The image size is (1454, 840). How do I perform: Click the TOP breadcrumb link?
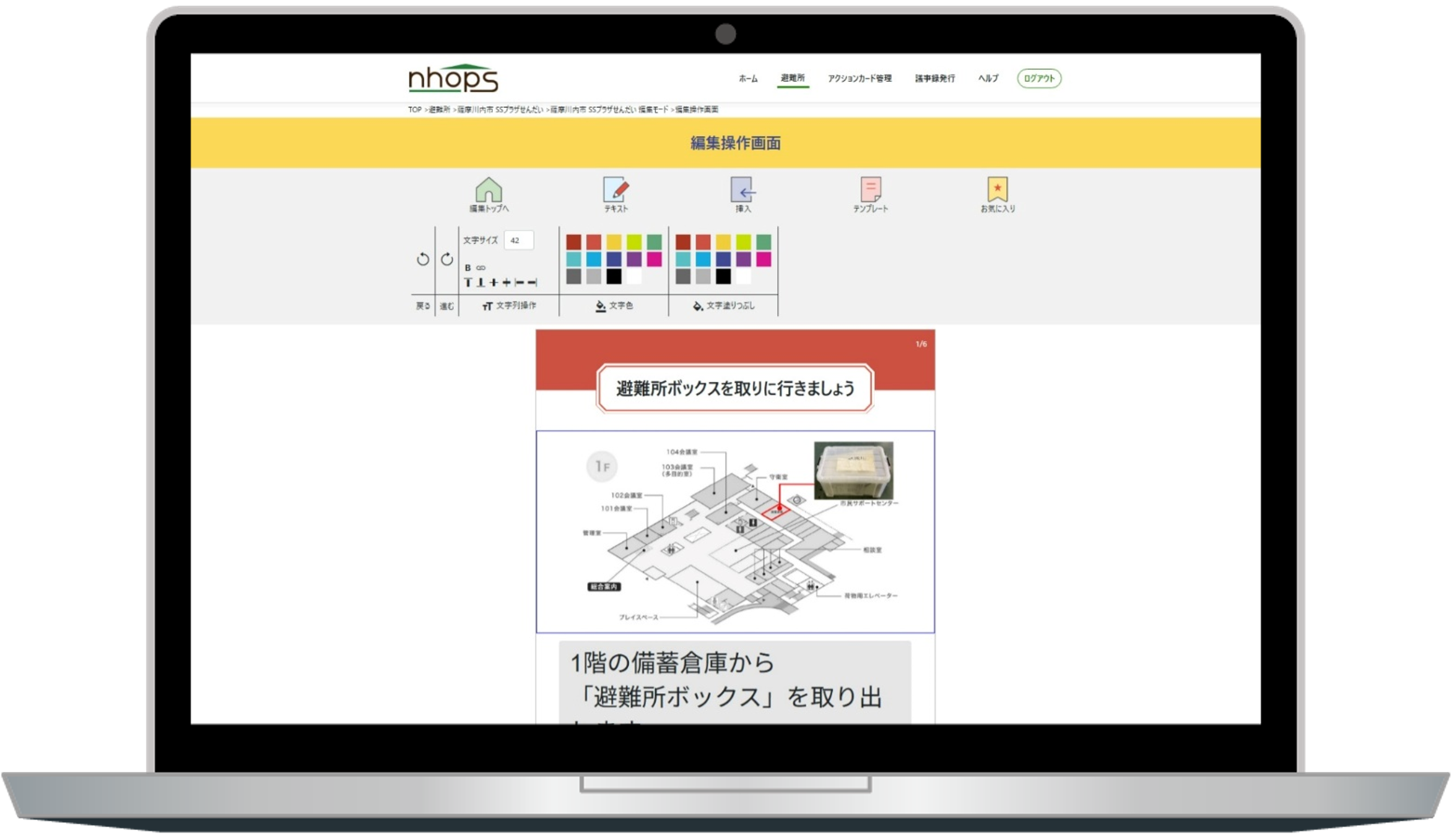(414, 110)
